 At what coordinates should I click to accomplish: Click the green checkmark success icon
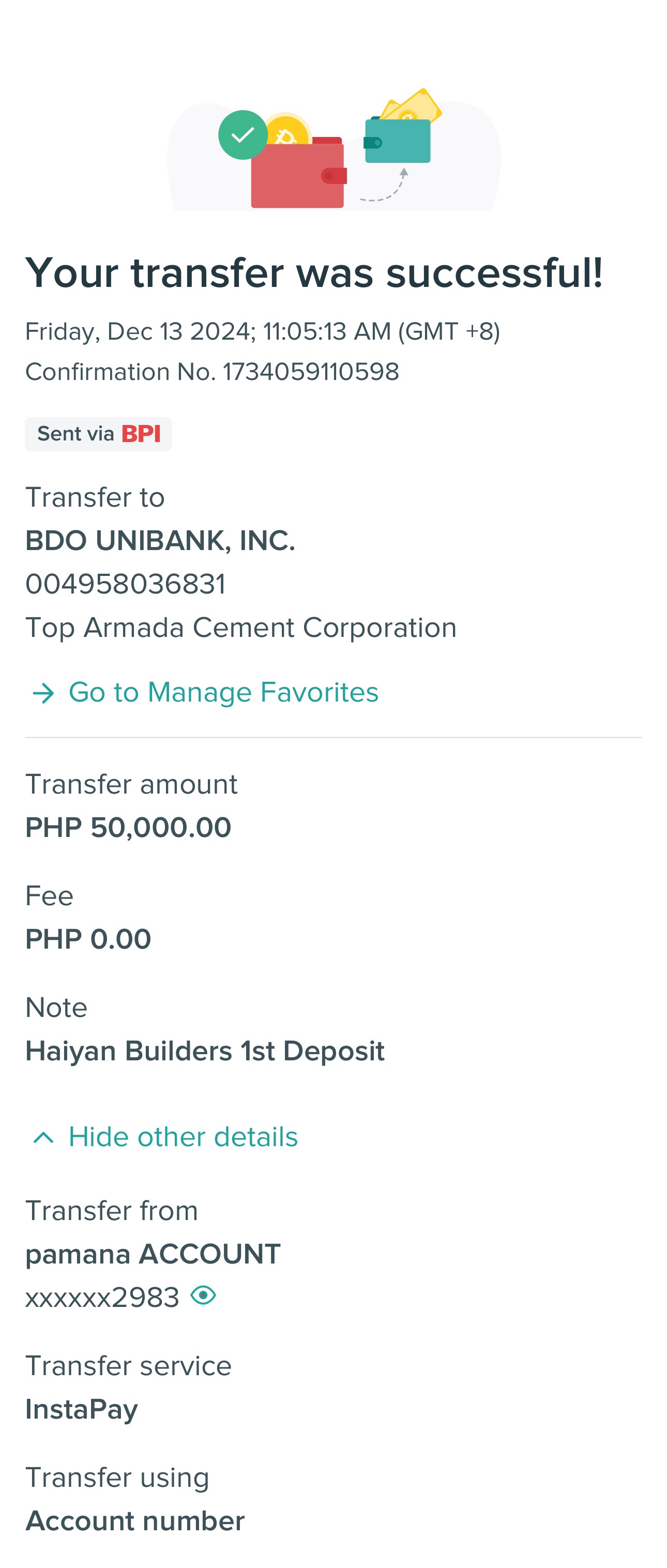coord(243,135)
